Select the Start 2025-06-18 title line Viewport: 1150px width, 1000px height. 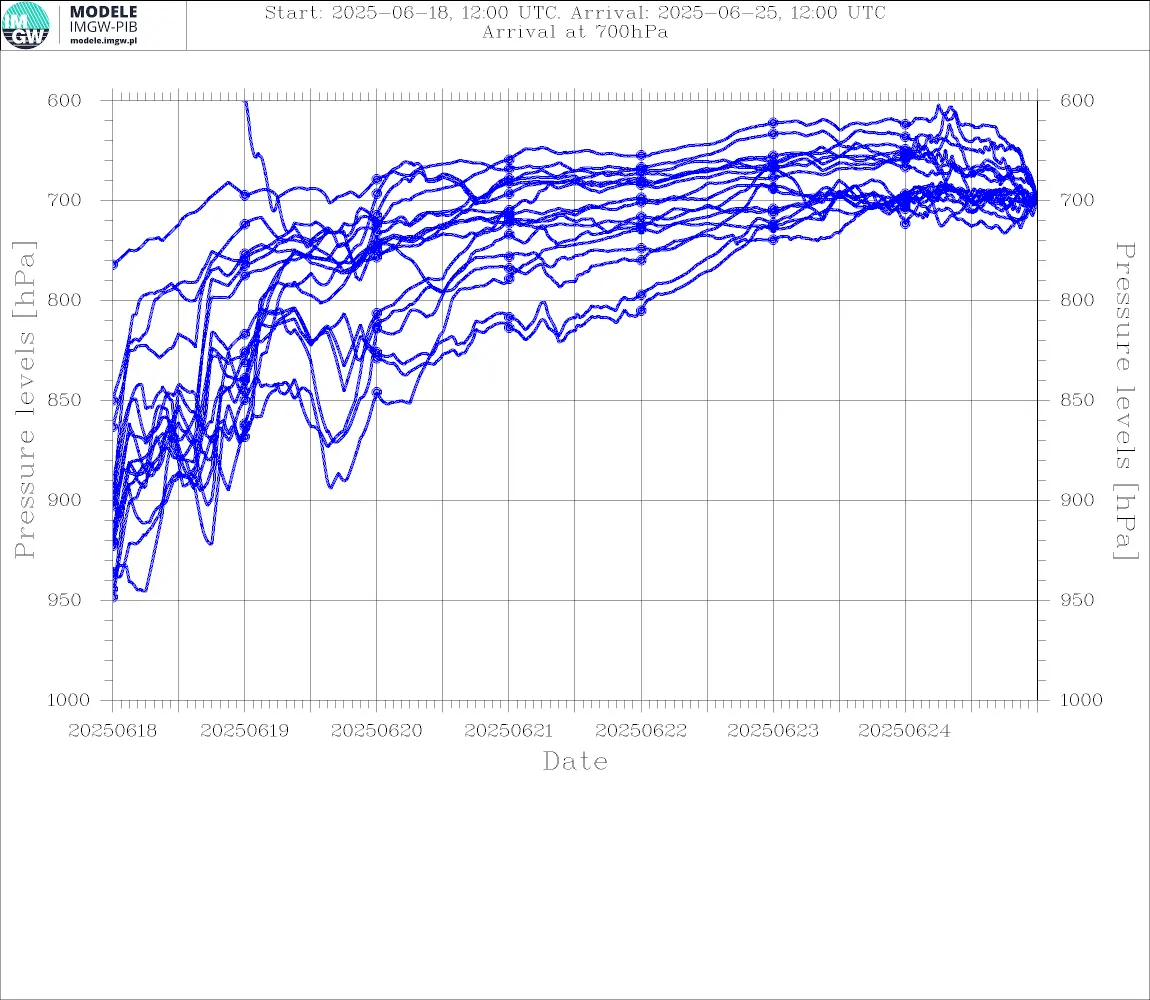(x=575, y=12)
